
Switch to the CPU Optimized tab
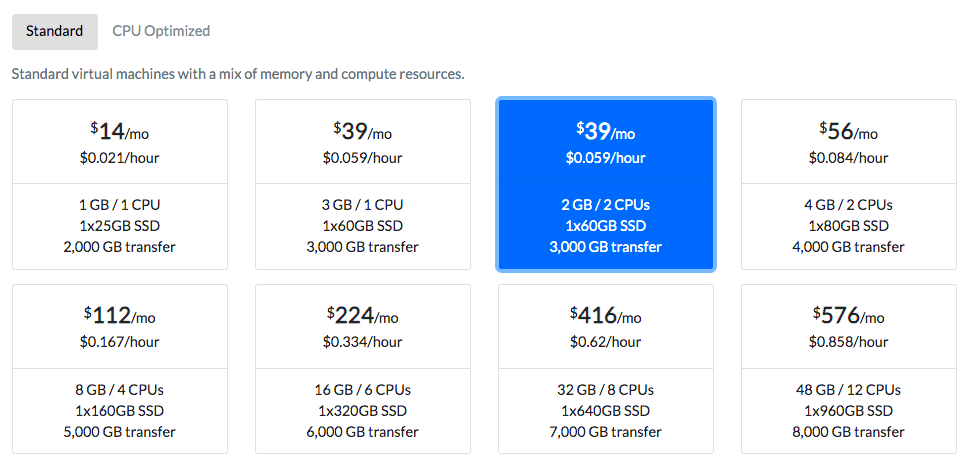(161, 31)
